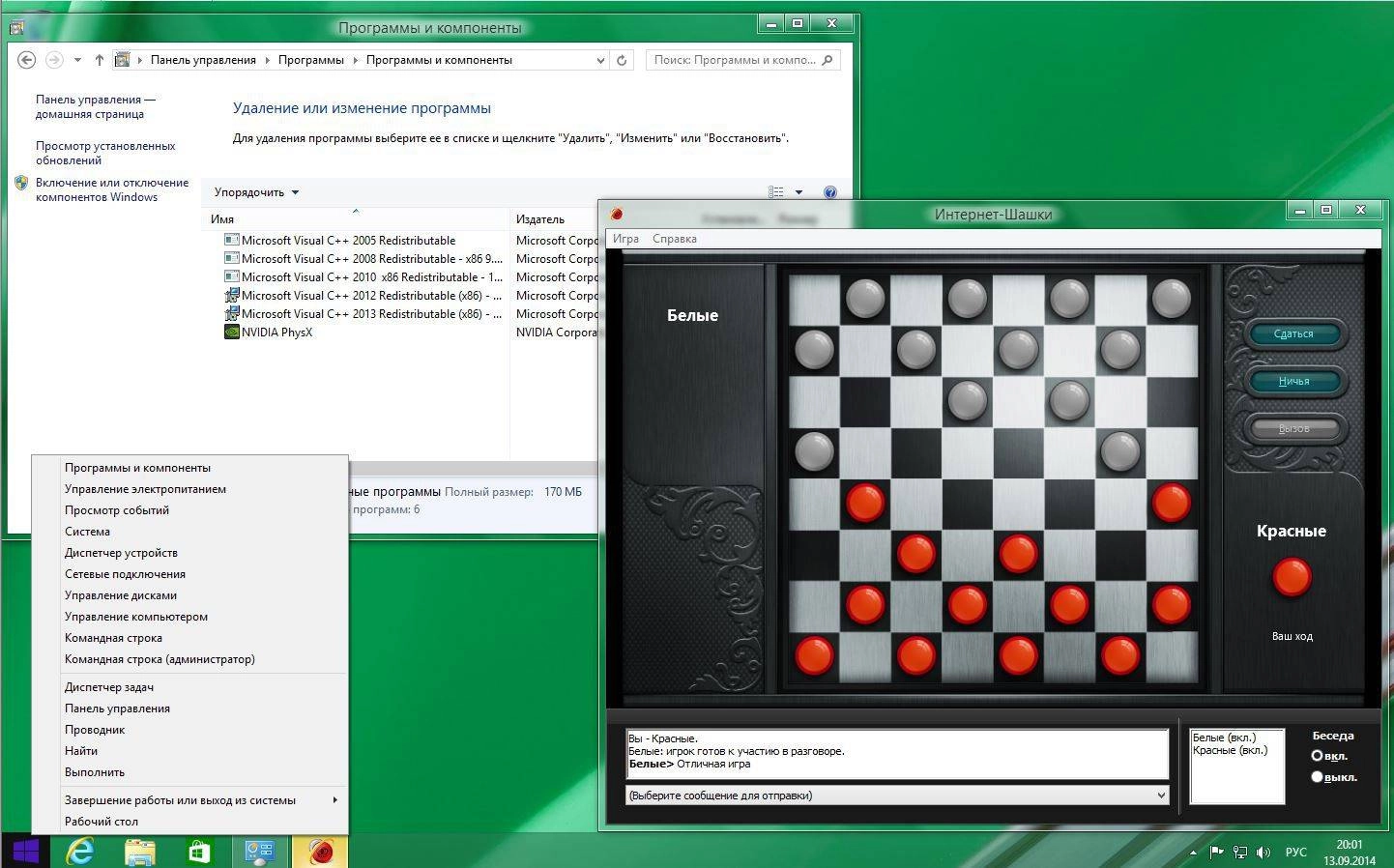The width and height of the screenshot is (1394, 868).
Task: Open Internet Explorer from the taskbar
Action: click(79, 852)
